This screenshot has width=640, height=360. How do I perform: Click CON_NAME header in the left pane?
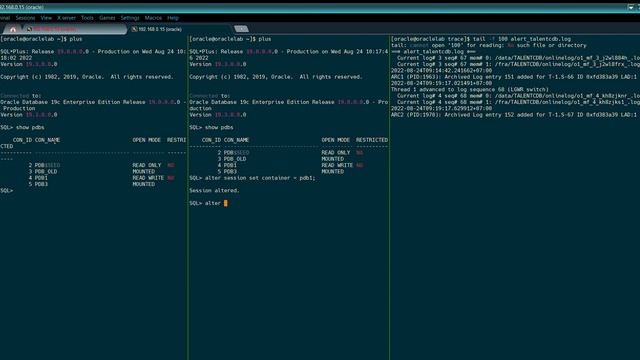47,140
